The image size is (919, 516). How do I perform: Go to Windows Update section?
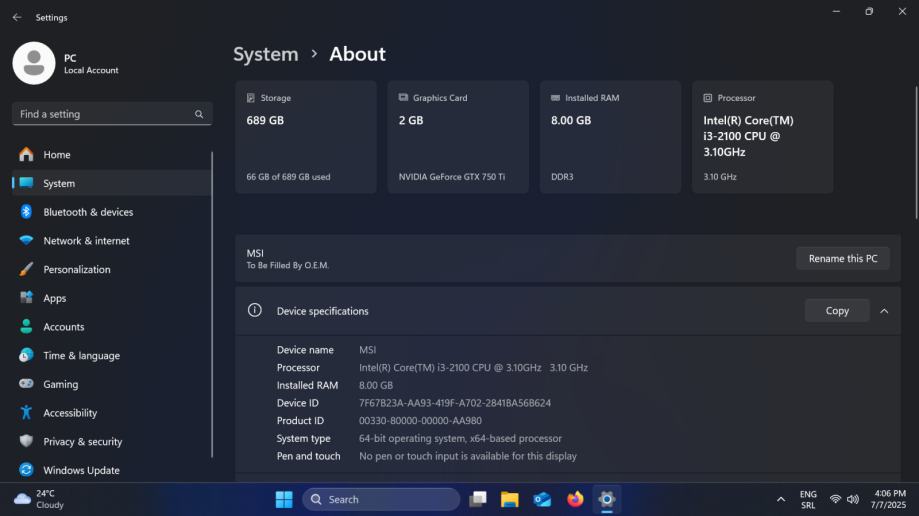81,470
